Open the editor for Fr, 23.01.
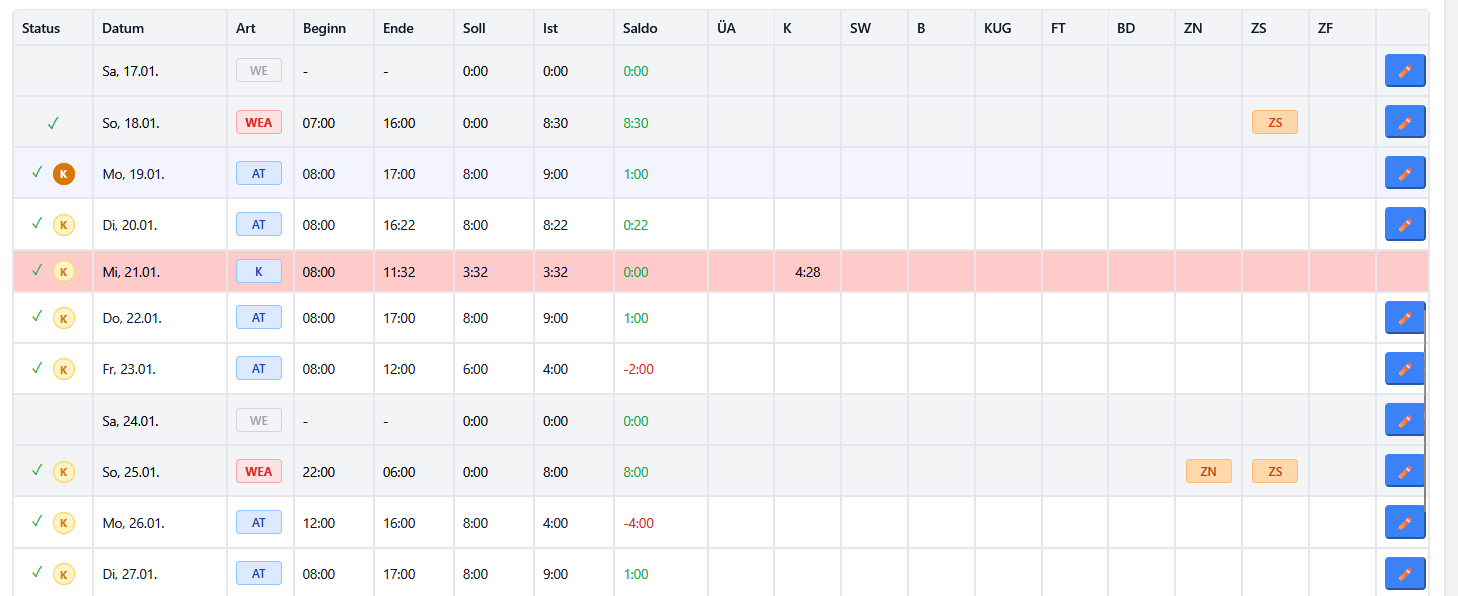This screenshot has width=1458, height=596. [x=1405, y=369]
